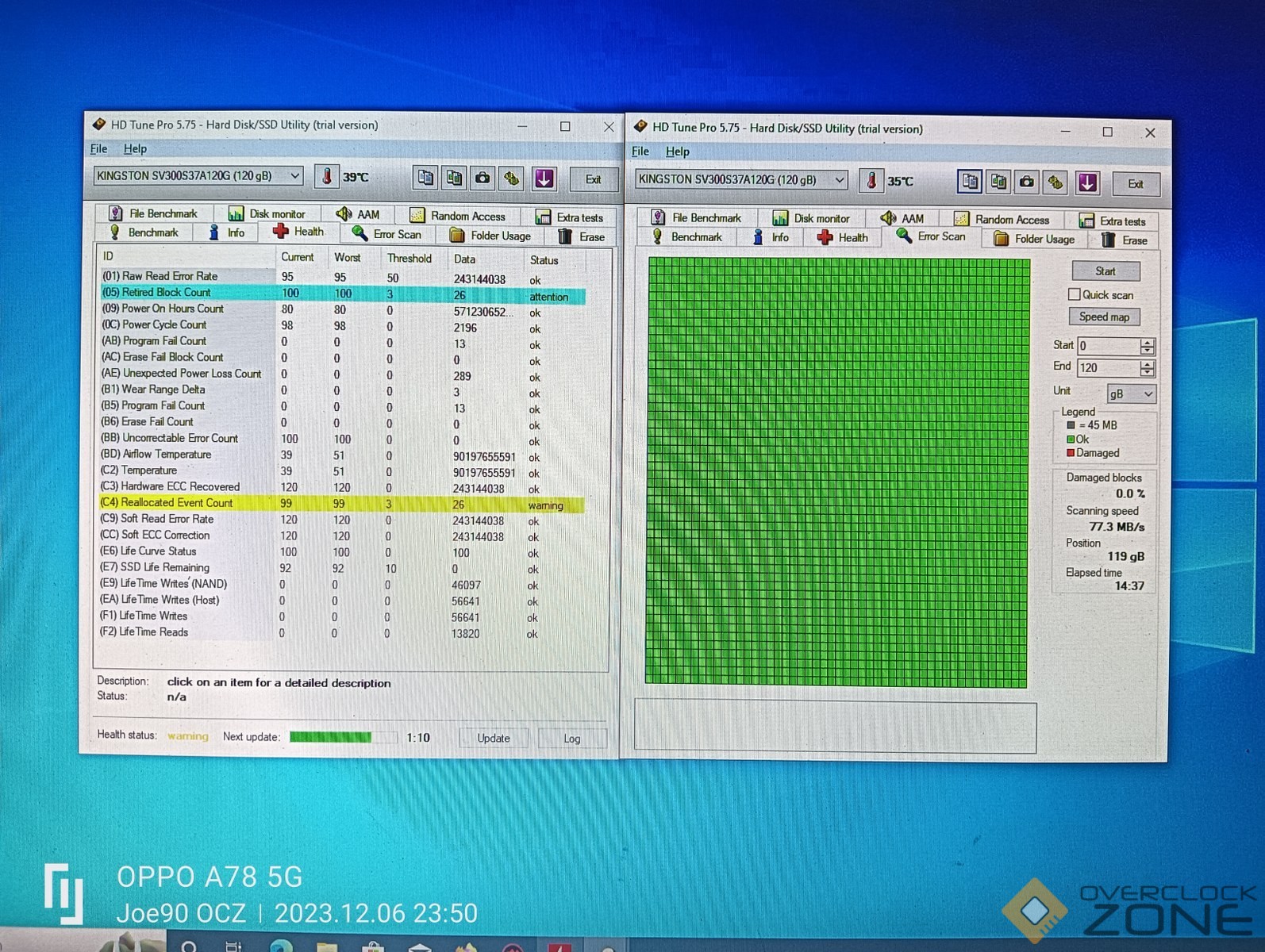
Task: Click the Next update progress bar
Action: [x=342, y=738]
